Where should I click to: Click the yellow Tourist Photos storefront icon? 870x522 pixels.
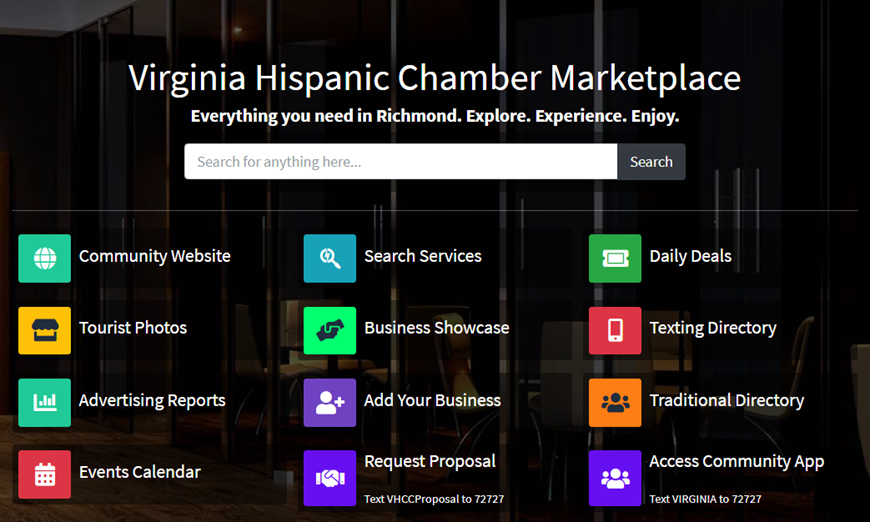tap(44, 331)
